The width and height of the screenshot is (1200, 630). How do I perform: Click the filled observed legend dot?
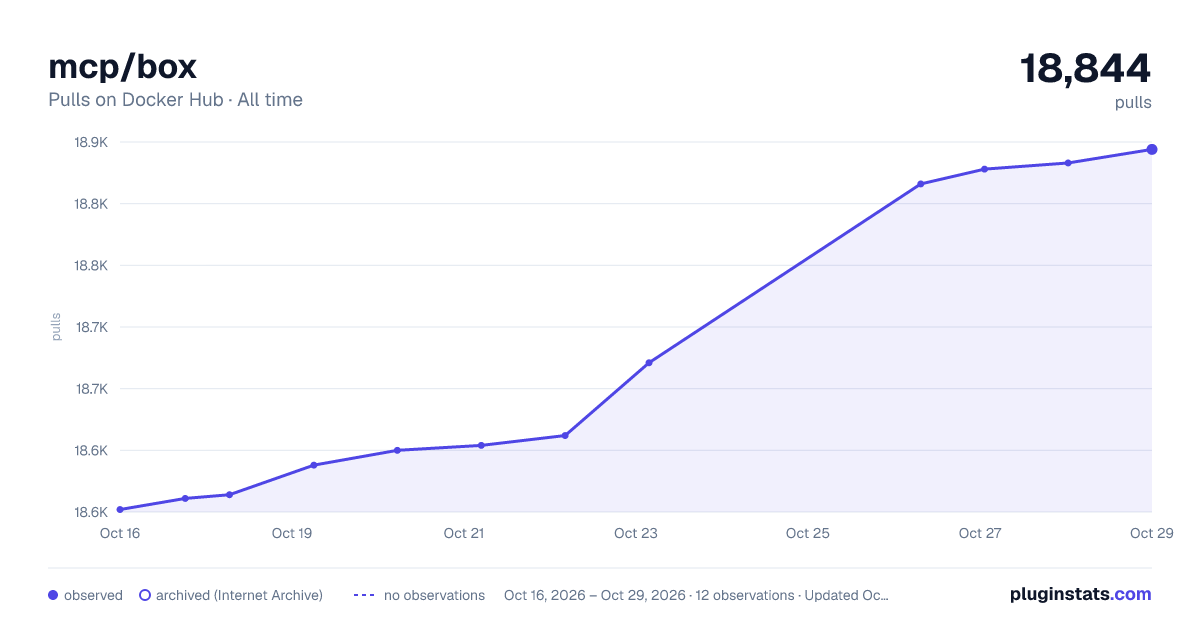[x=53, y=595]
